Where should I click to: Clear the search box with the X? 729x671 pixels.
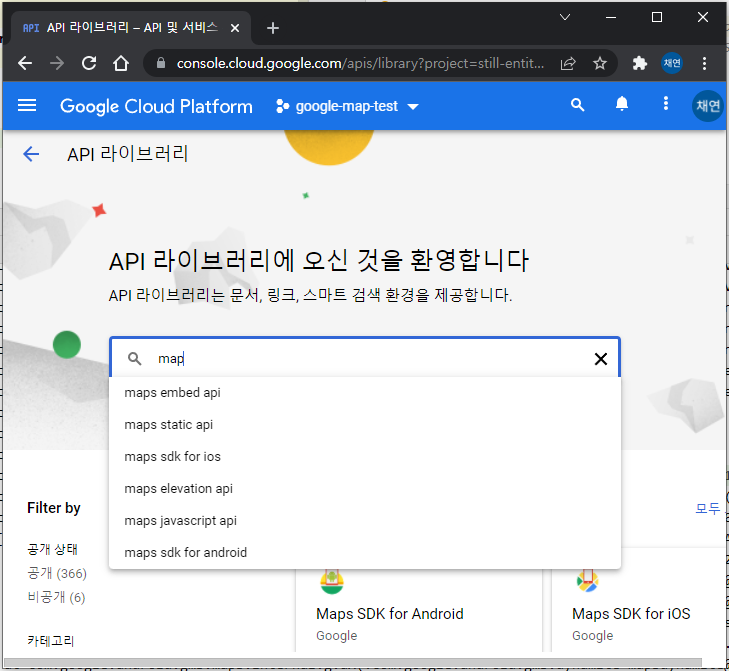[x=601, y=359]
